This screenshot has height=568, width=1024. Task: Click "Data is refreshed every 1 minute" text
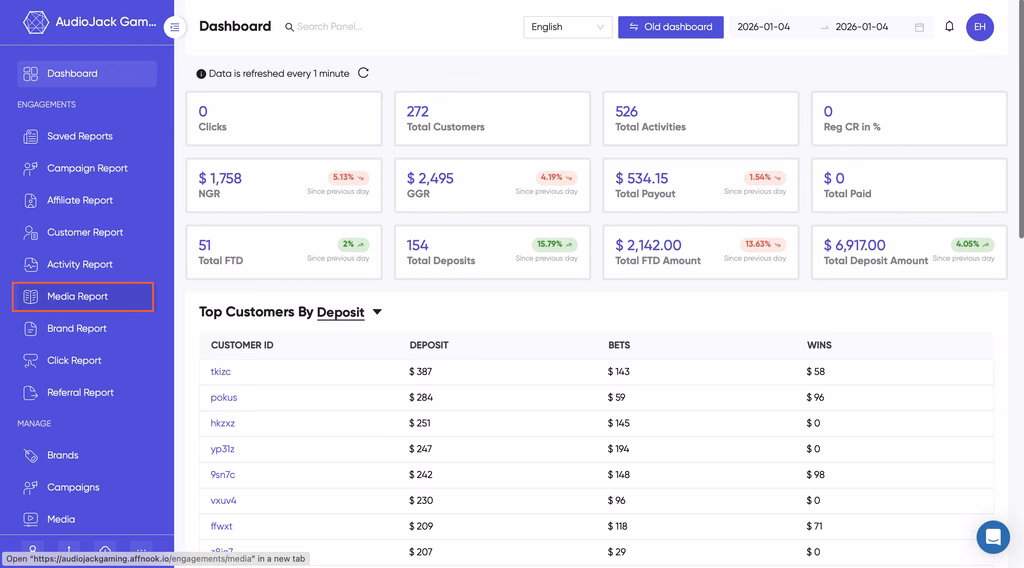(279, 74)
